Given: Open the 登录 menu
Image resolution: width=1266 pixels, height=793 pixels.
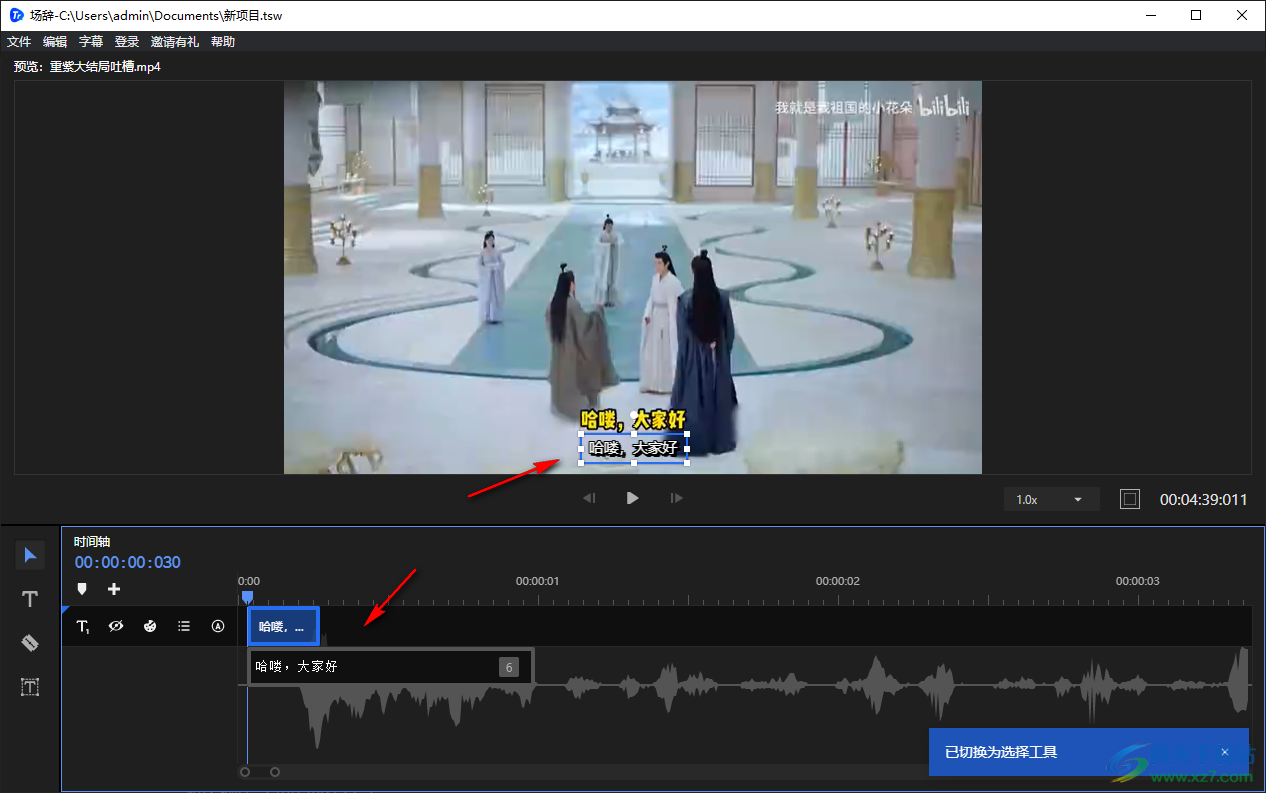Looking at the screenshot, I should [x=127, y=42].
